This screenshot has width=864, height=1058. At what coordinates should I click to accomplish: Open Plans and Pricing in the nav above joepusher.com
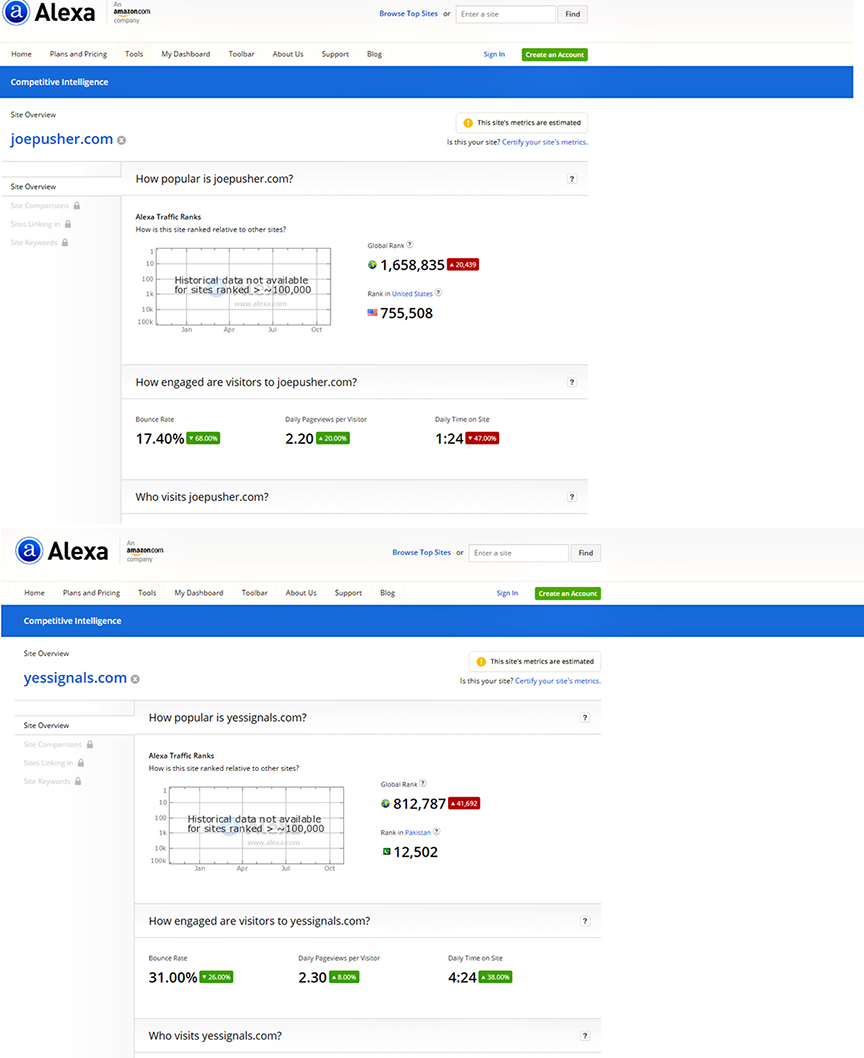(x=78, y=54)
